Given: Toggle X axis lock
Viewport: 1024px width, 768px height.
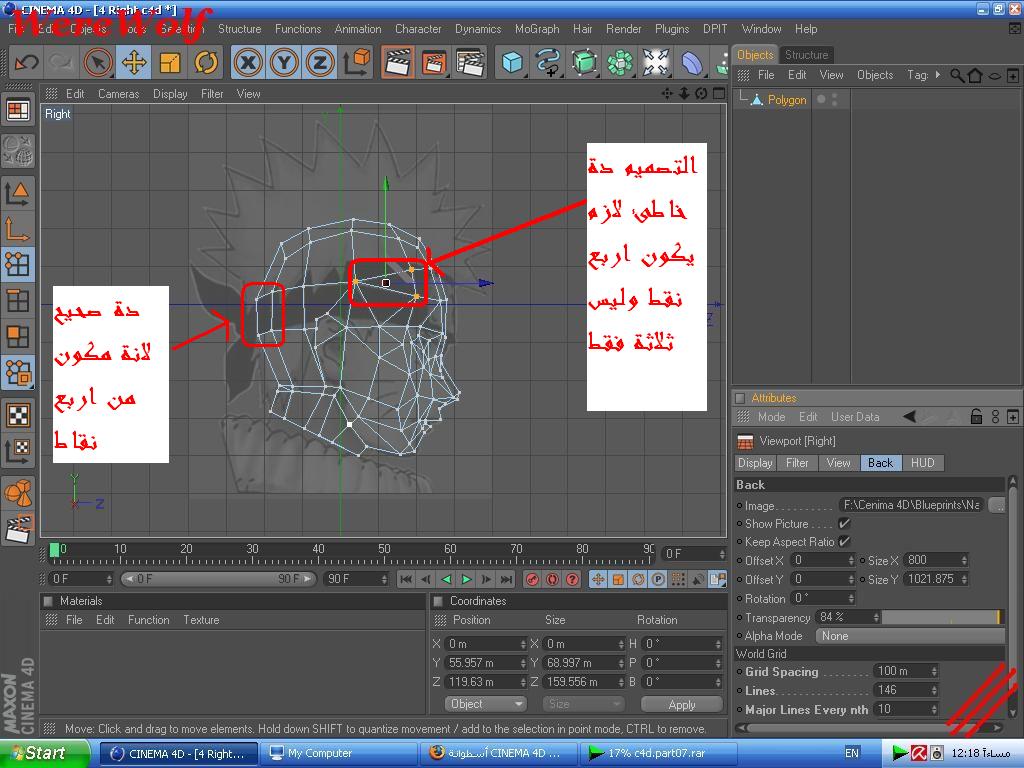Looking at the screenshot, I should [248, 63].
